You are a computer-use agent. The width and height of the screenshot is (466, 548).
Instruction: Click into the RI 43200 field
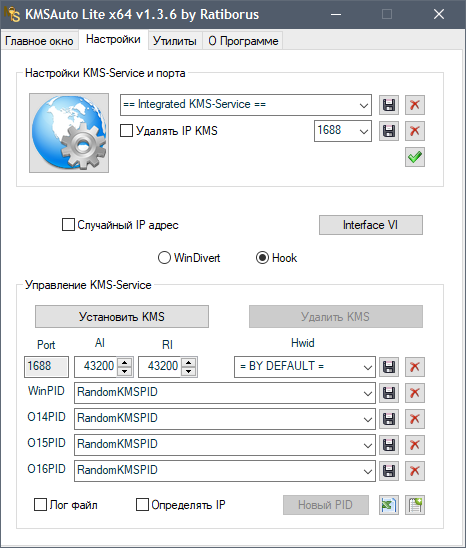160,367
